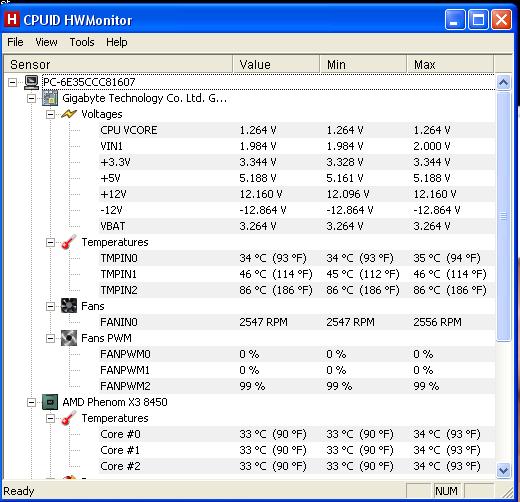Click the Fans PWM fan icon
The height and width of the screenshot is (502, 520).
(69, 338)
